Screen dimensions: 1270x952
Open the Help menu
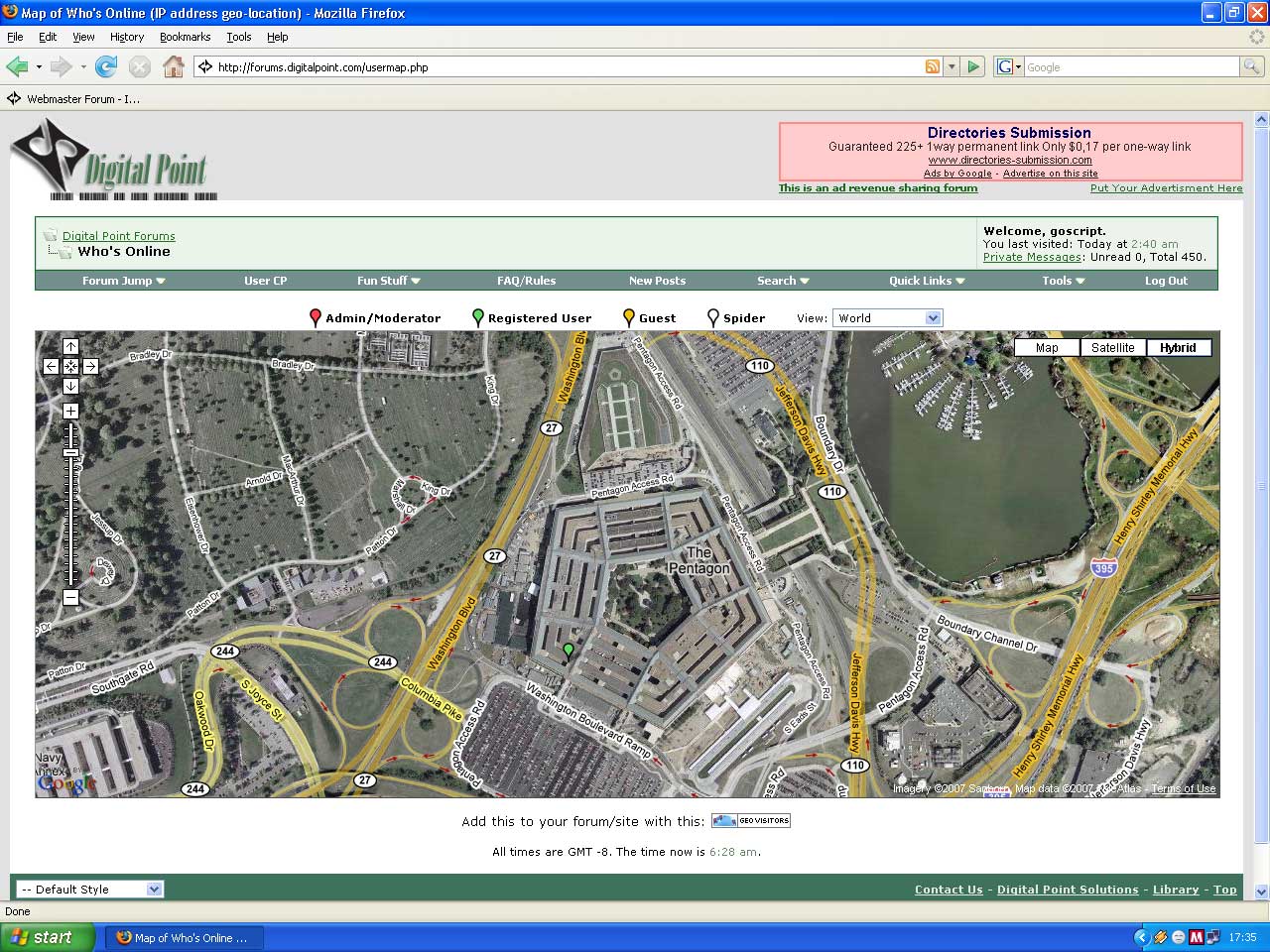click(278, 37)
